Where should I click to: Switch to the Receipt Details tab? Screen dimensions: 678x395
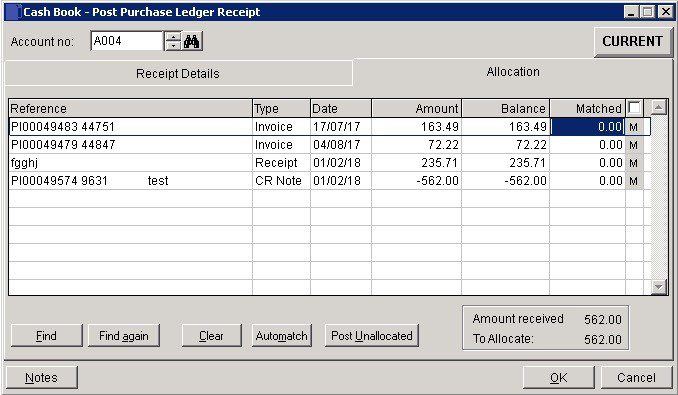(178, 73)
